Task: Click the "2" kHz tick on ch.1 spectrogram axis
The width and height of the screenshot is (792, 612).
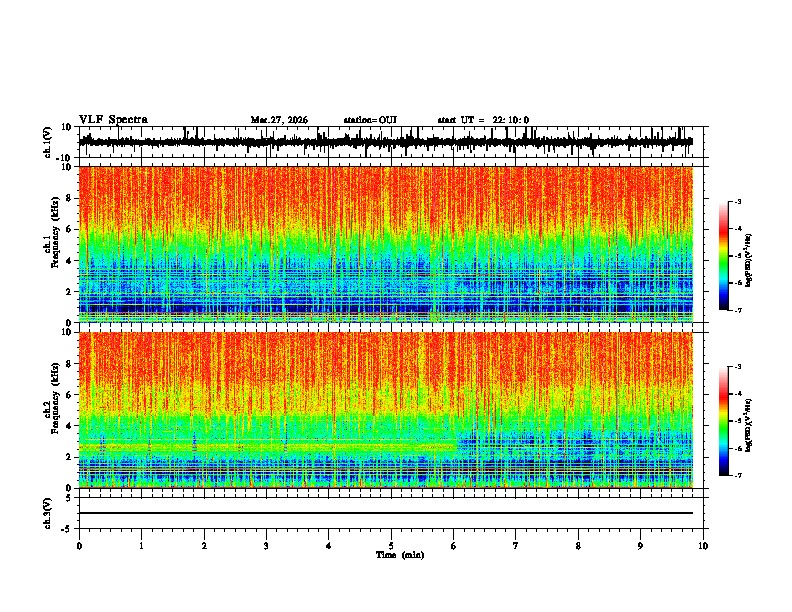Action: pos(69,291)
